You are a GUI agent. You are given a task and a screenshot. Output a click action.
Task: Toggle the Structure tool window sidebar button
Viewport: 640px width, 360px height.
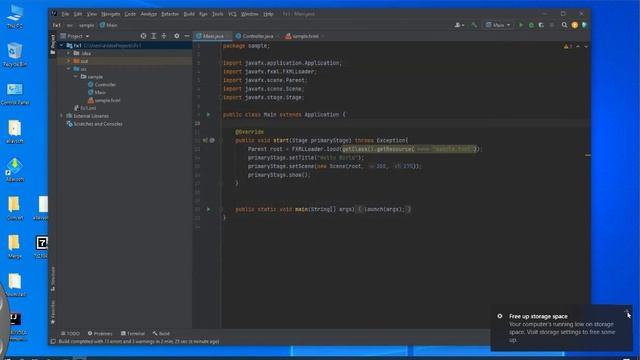point(53,279)
